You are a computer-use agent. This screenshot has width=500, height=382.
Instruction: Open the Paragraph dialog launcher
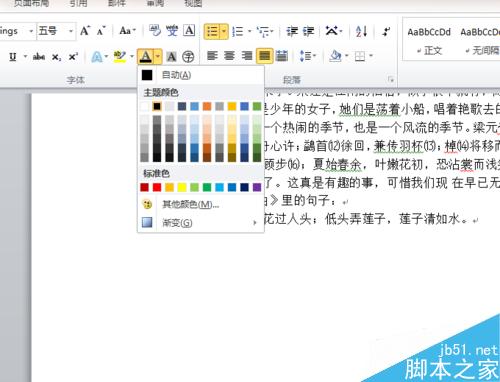coord(391,80)
